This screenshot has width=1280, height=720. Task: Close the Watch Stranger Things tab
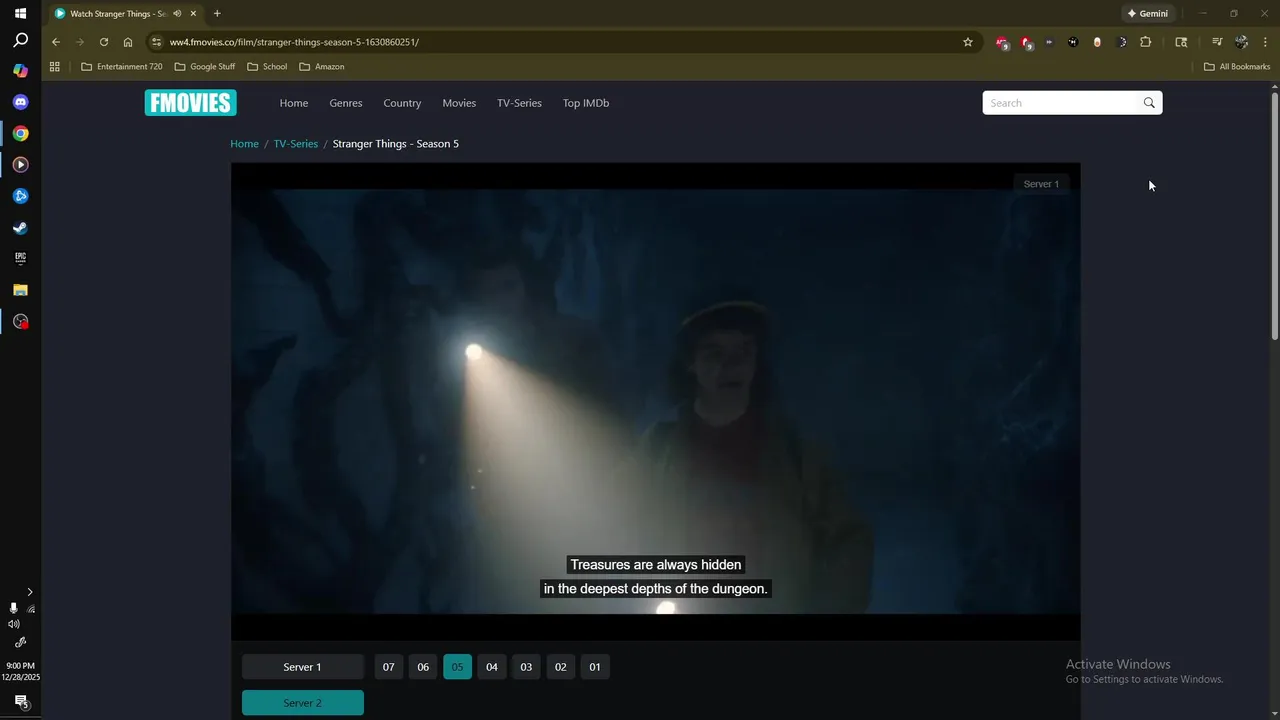[193, 14]
